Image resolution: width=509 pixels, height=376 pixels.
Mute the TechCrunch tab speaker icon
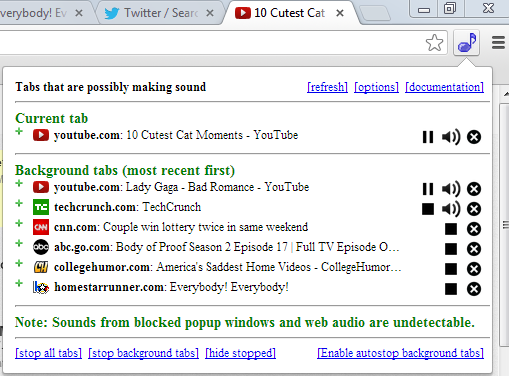(451, 209)
